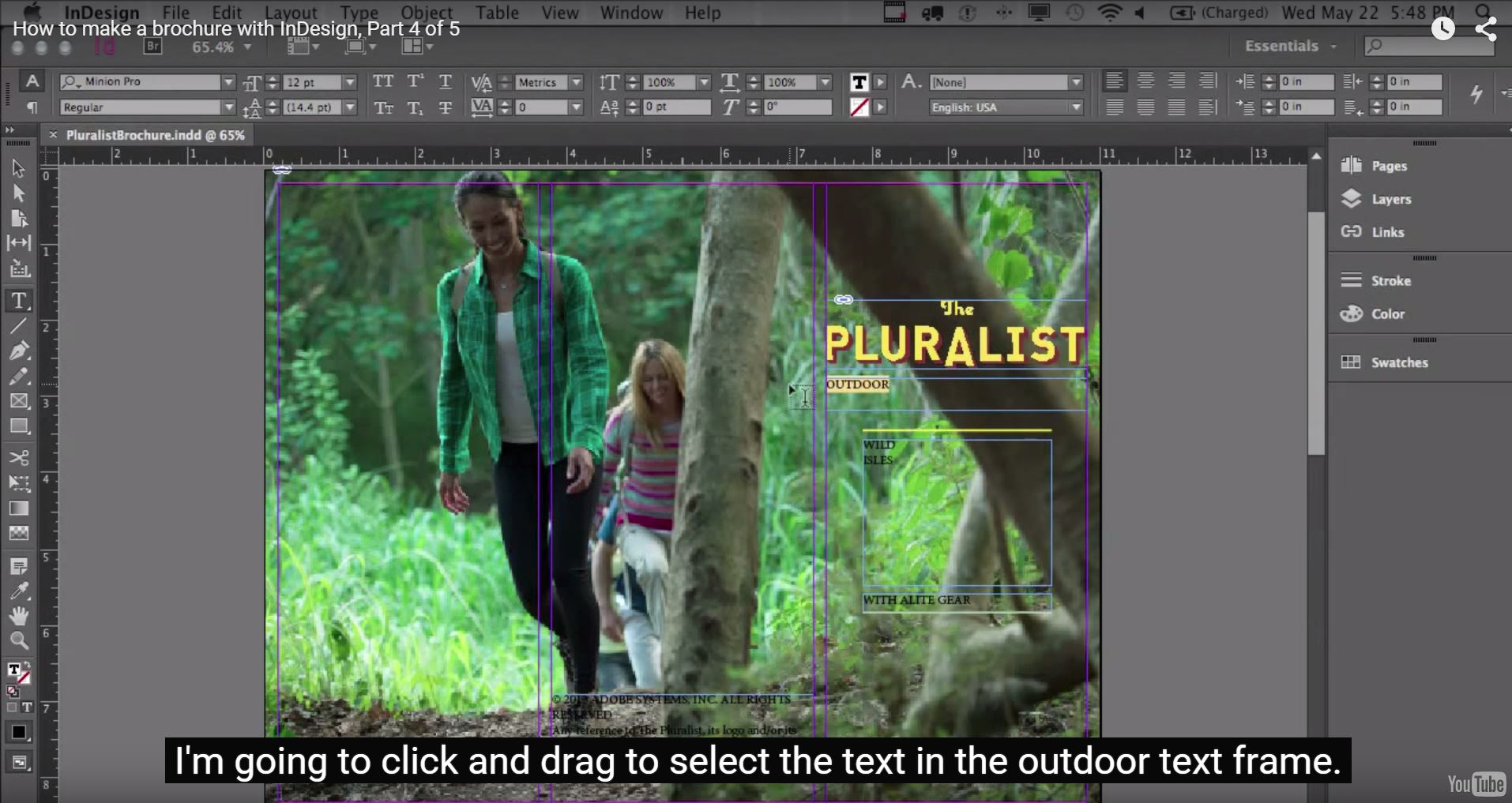Select the Line tool
This screenshot has width=1512, height=803.
pyautogui.click(x=18, y=326)
